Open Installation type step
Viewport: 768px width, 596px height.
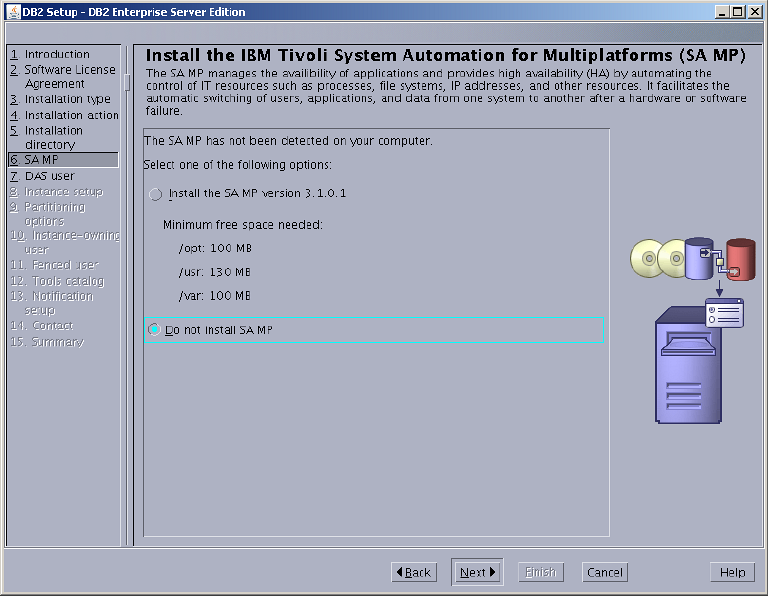coord(60,99)
